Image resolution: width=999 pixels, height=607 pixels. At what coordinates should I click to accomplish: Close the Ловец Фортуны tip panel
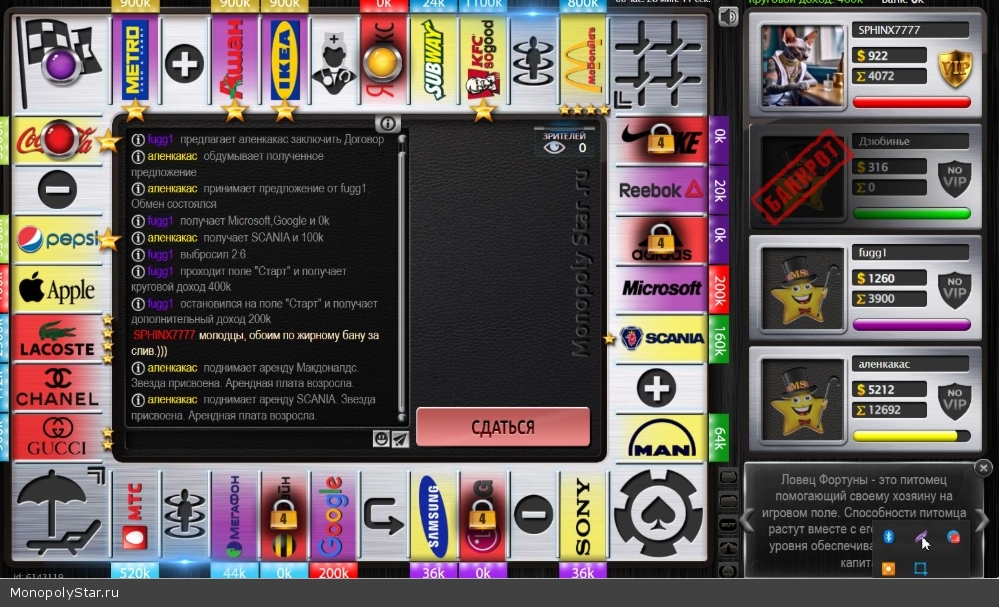(983, 468)
